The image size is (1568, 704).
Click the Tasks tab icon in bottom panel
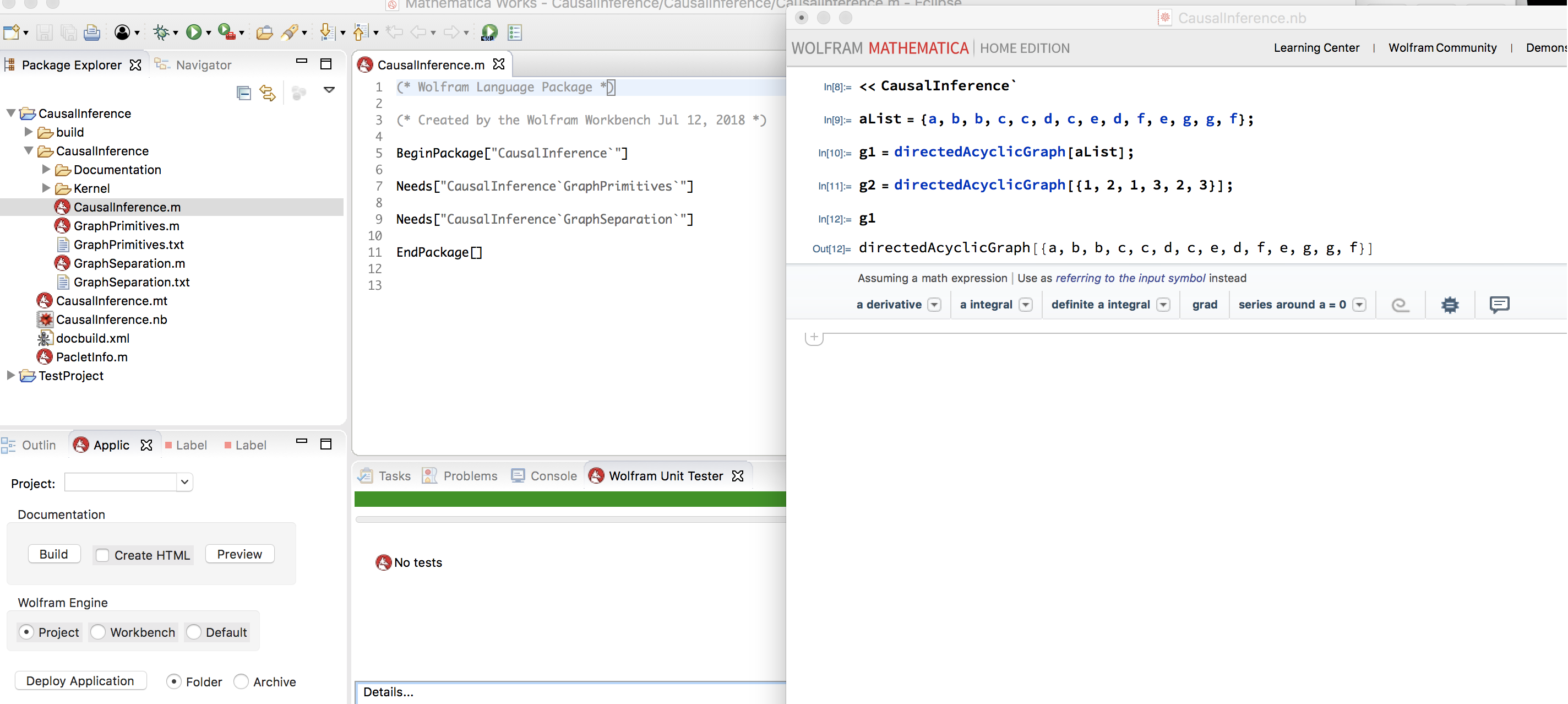(x=366, y=476)
